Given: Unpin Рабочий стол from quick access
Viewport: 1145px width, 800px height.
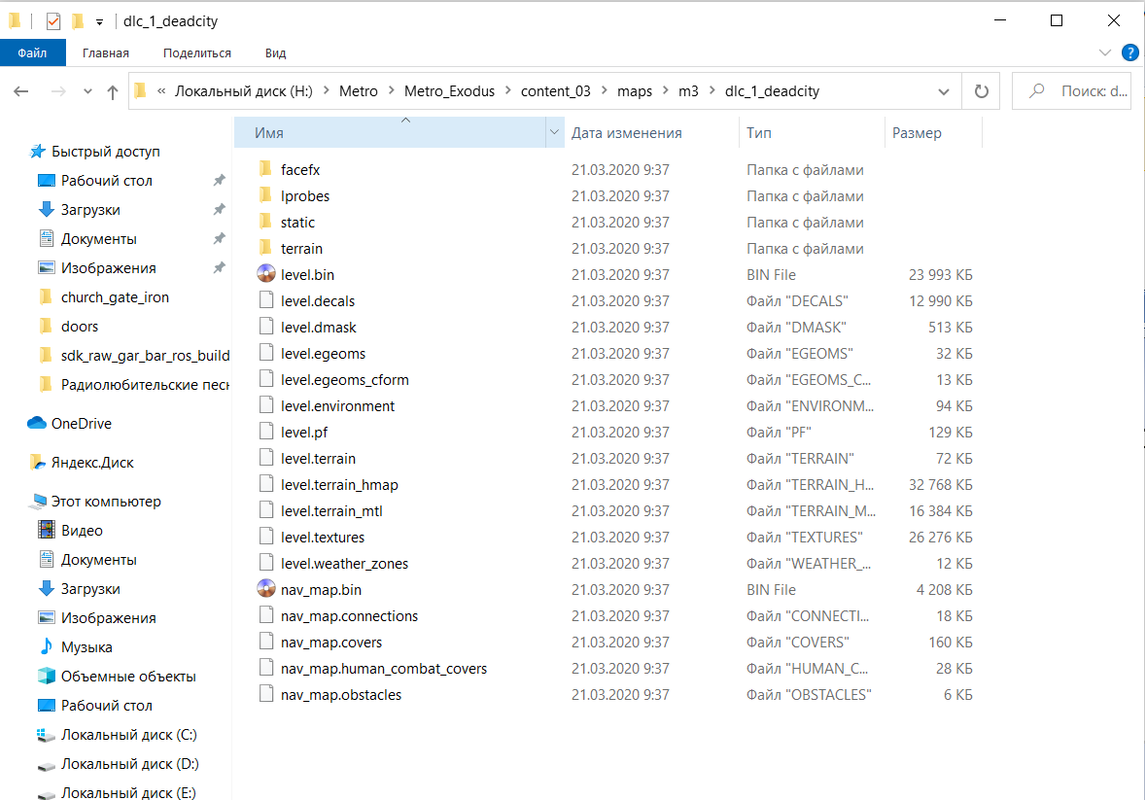Looking at the screenshot, I should [218, 180].
